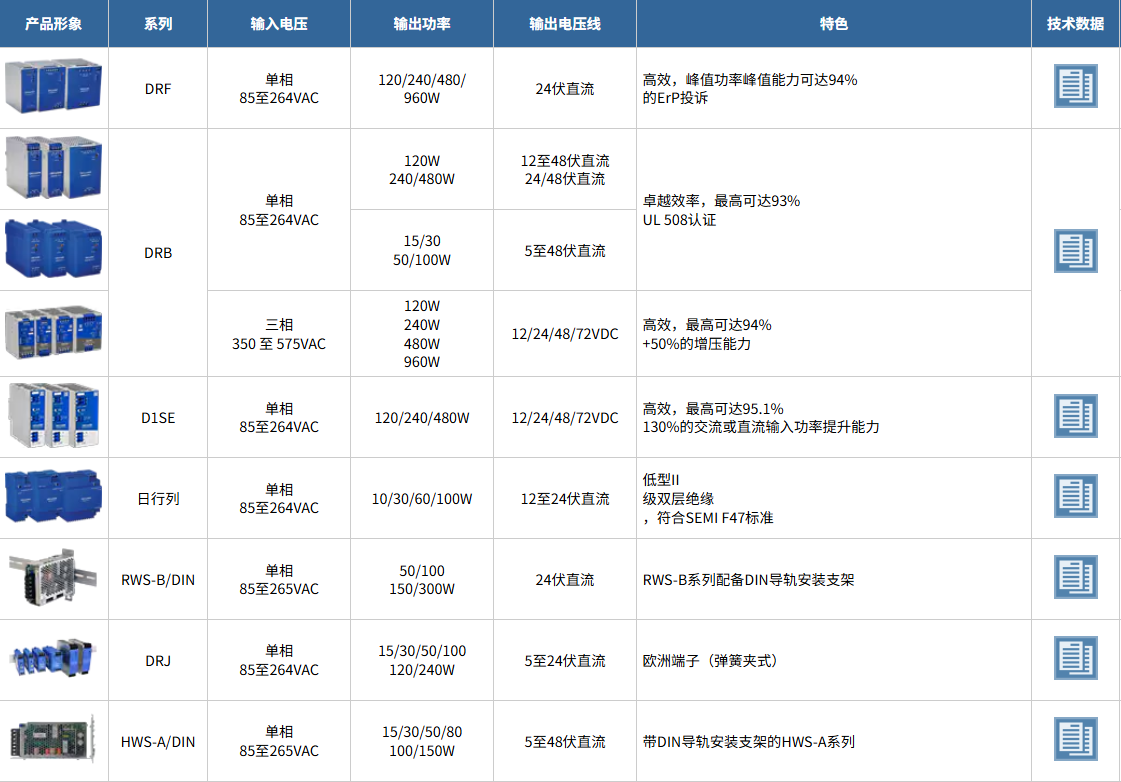
Task: Click the 符合SEMI F47标准 feature text
Action: 715,518
